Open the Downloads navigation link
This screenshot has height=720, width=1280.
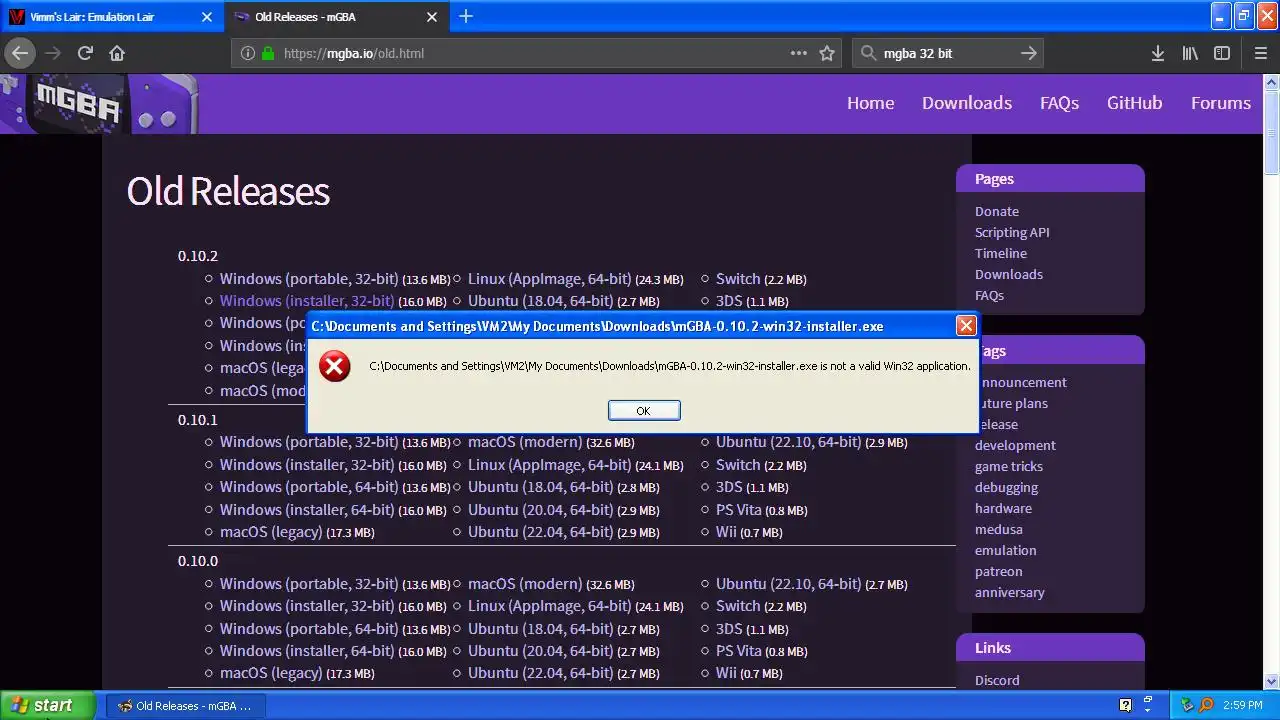[x=967, y=103]
